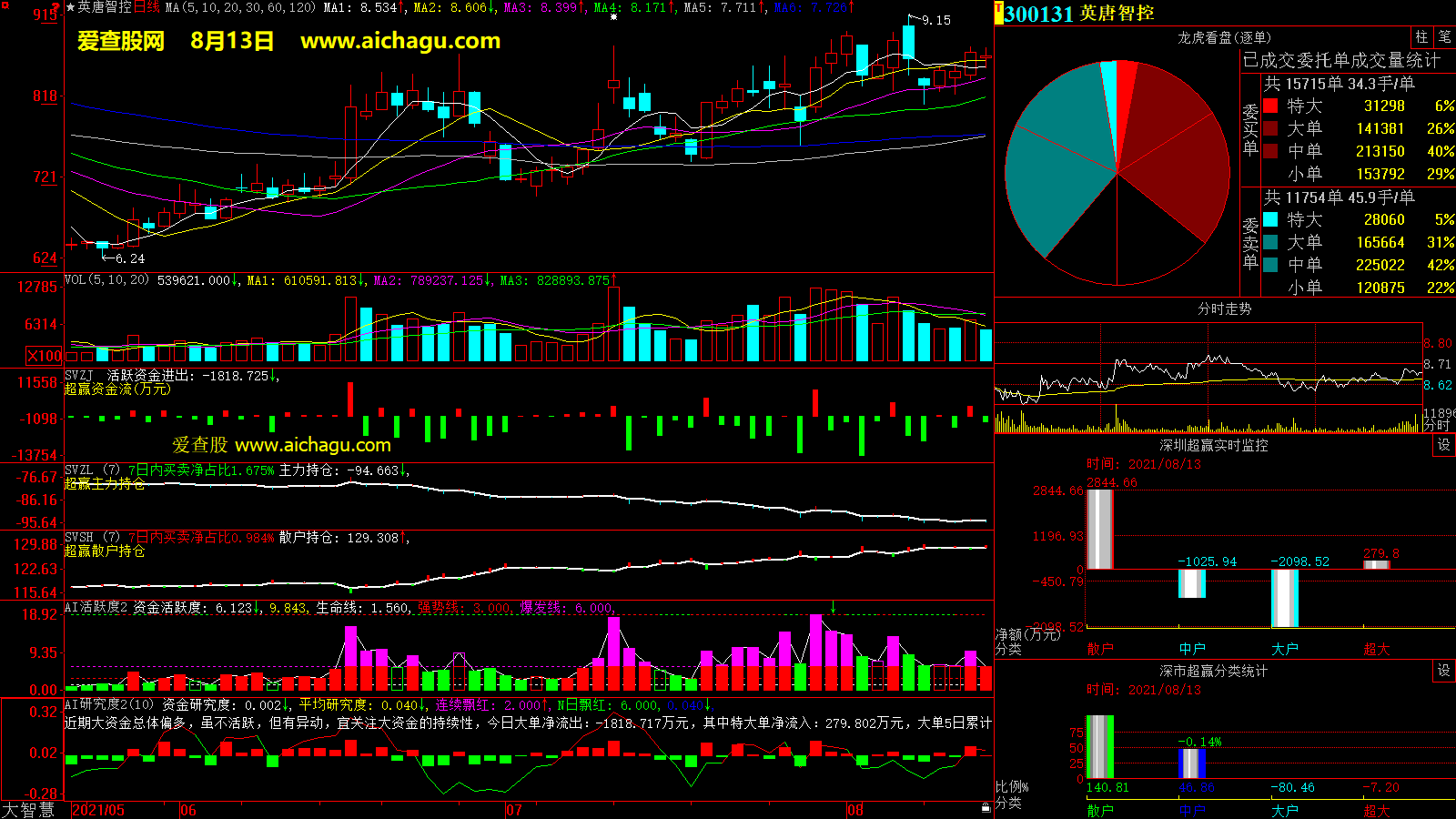Click the star icon before 英唐智控

click(x=71, y=7)
